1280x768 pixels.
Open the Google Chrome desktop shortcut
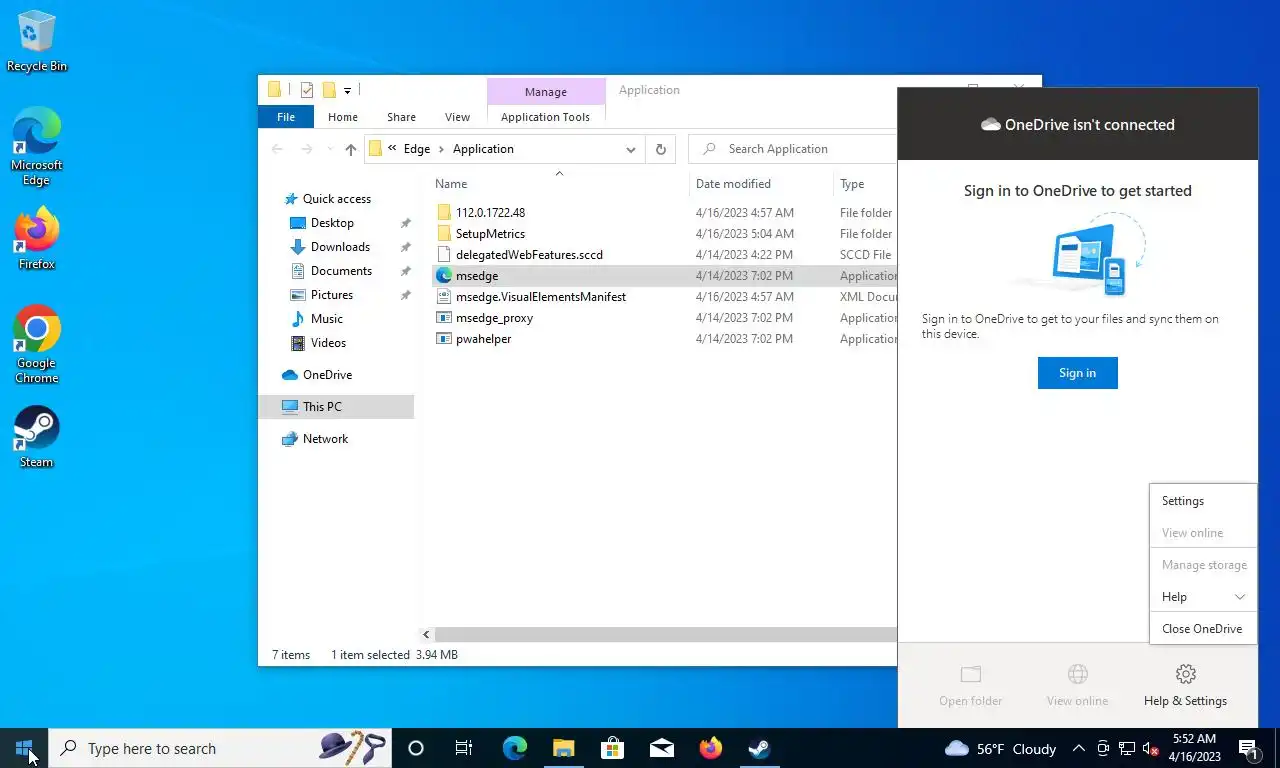pos(37,344)
